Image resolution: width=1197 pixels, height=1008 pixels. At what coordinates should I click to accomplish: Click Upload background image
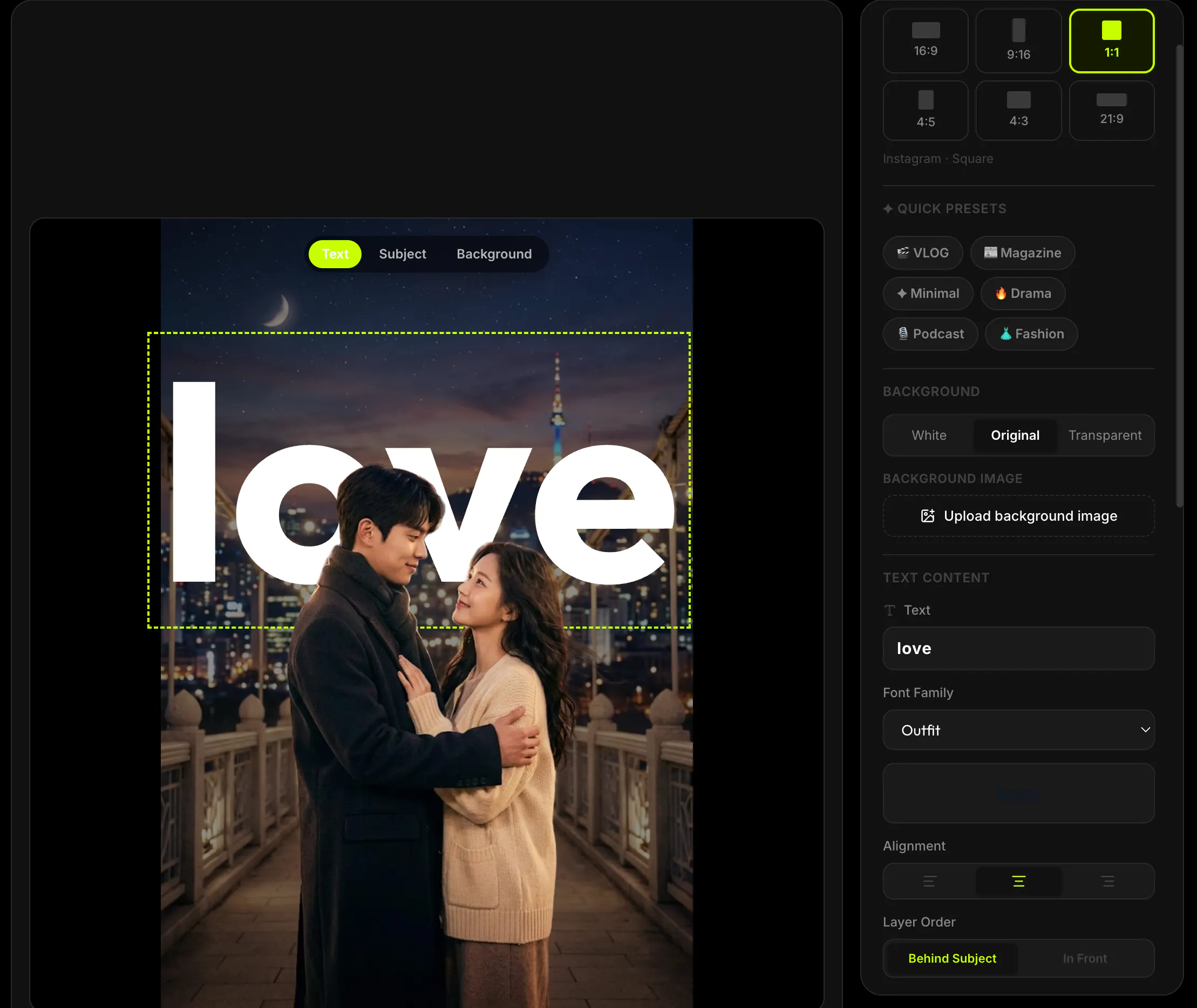click(1018, 516)
